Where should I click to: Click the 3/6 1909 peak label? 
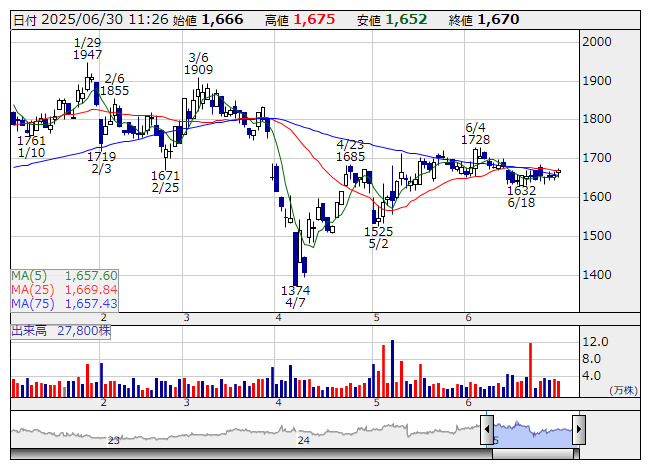coord(198,64)
